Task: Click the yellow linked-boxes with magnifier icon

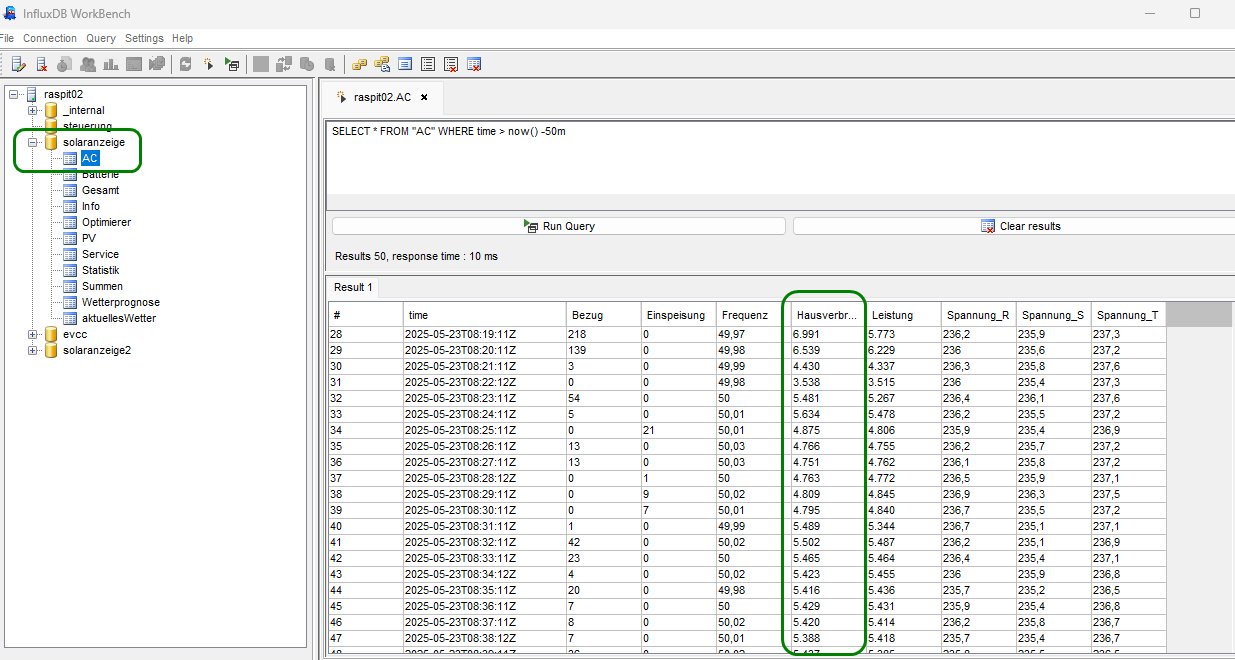Action: [382, 64]
